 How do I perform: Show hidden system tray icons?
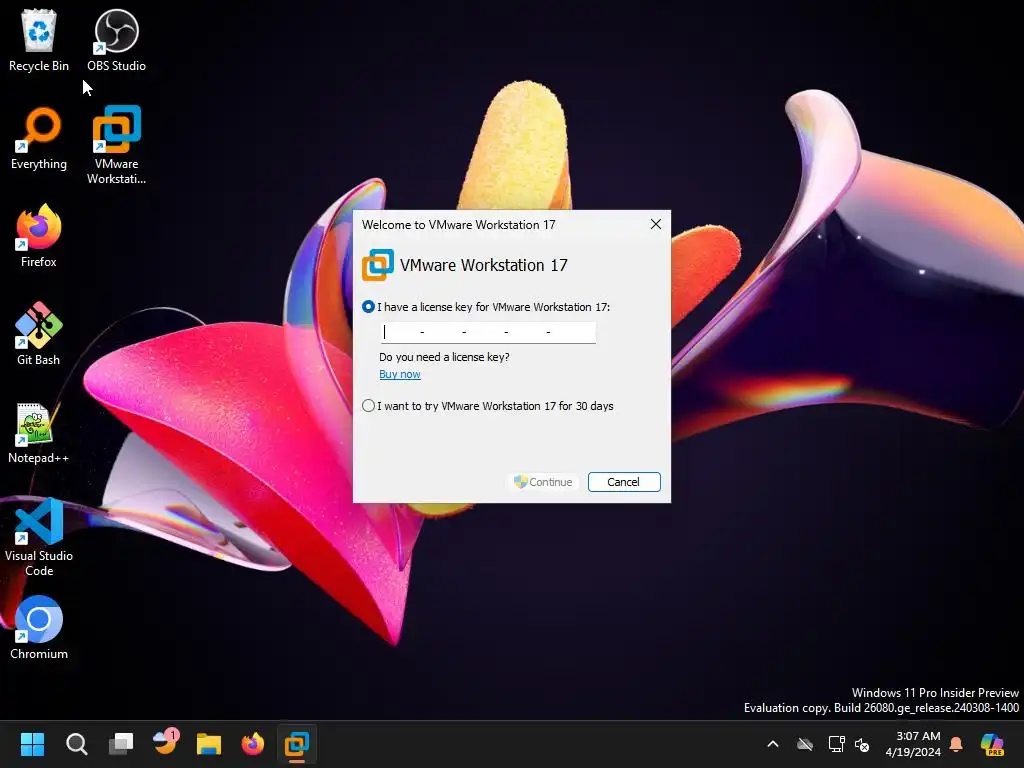click(x=773, y=744)
